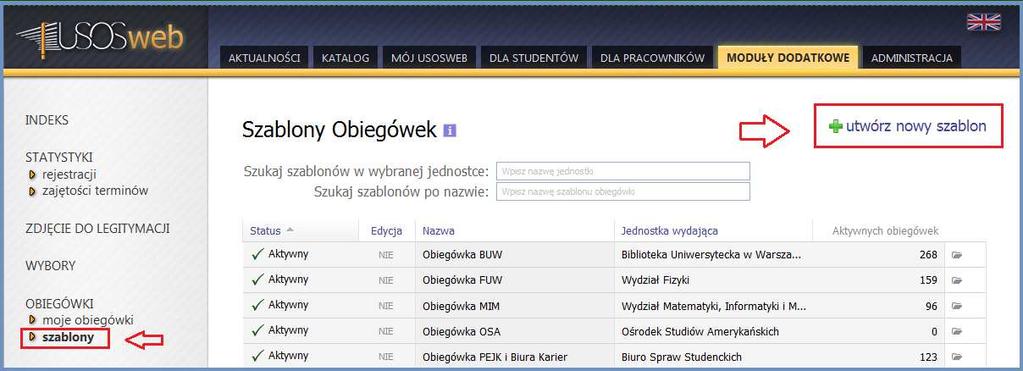This screenshot has width=1023, height=371.
Task: Focus the search by template name field
Action: [623, 192]
